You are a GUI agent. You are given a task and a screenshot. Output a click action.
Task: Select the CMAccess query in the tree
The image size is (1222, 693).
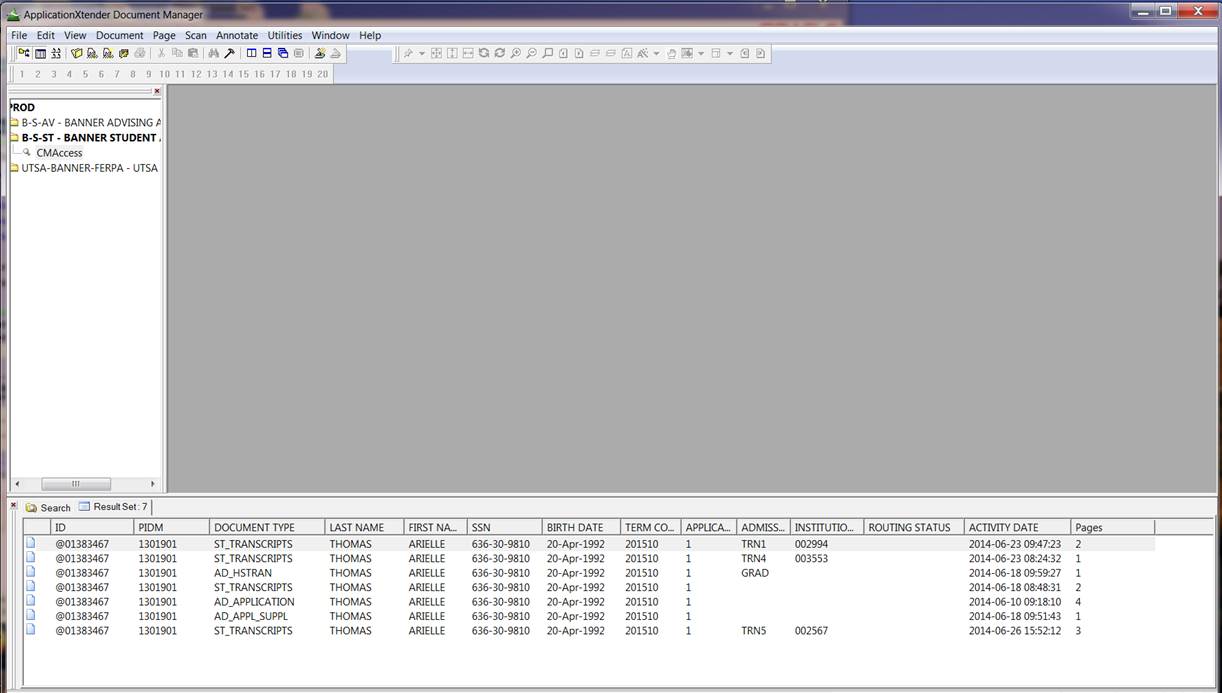pyautogui.click(x=59, y=153)
